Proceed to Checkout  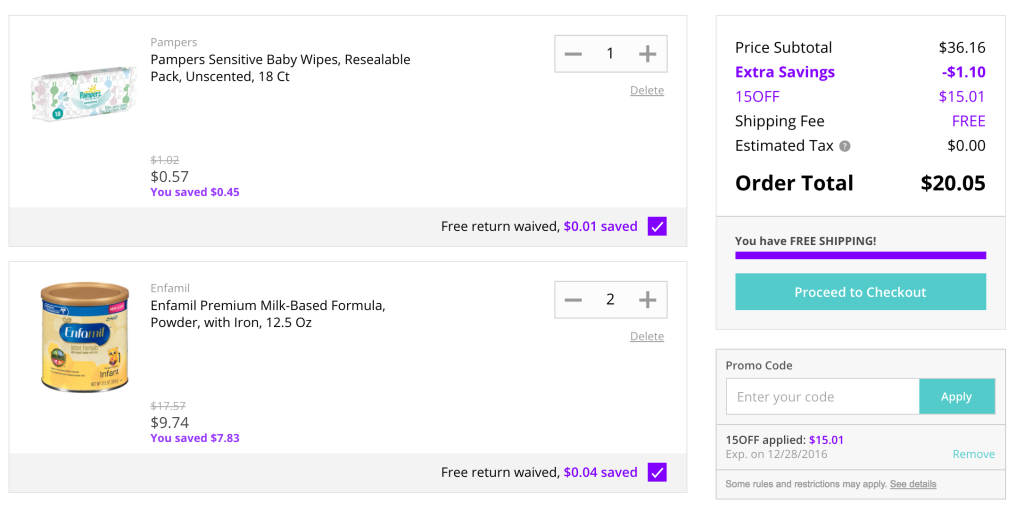[x=860, y=292]
